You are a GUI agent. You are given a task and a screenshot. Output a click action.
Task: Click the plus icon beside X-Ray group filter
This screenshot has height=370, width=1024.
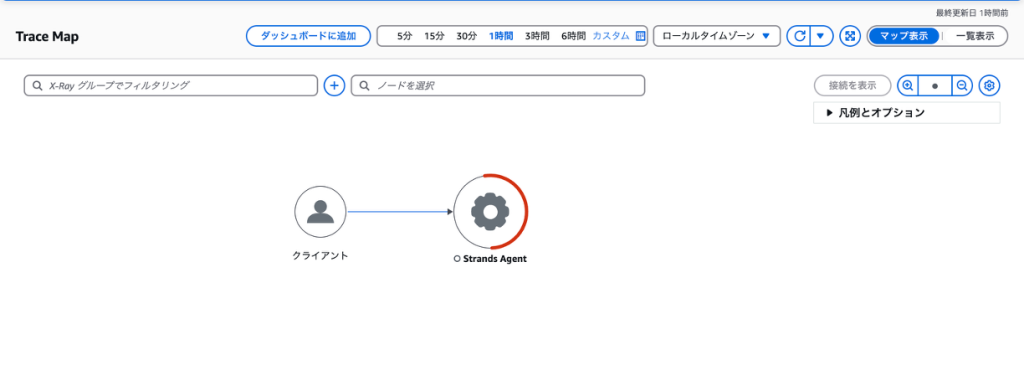[334, 85]
